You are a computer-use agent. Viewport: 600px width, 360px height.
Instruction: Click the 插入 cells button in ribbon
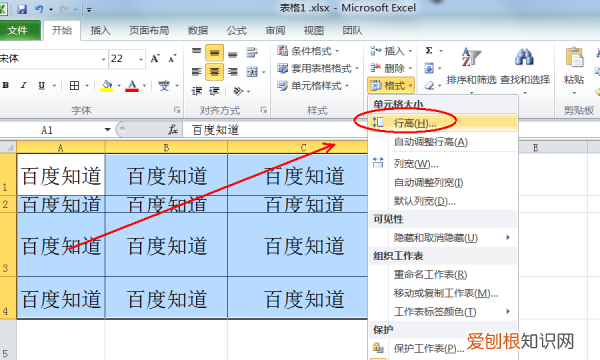point(391,51)
